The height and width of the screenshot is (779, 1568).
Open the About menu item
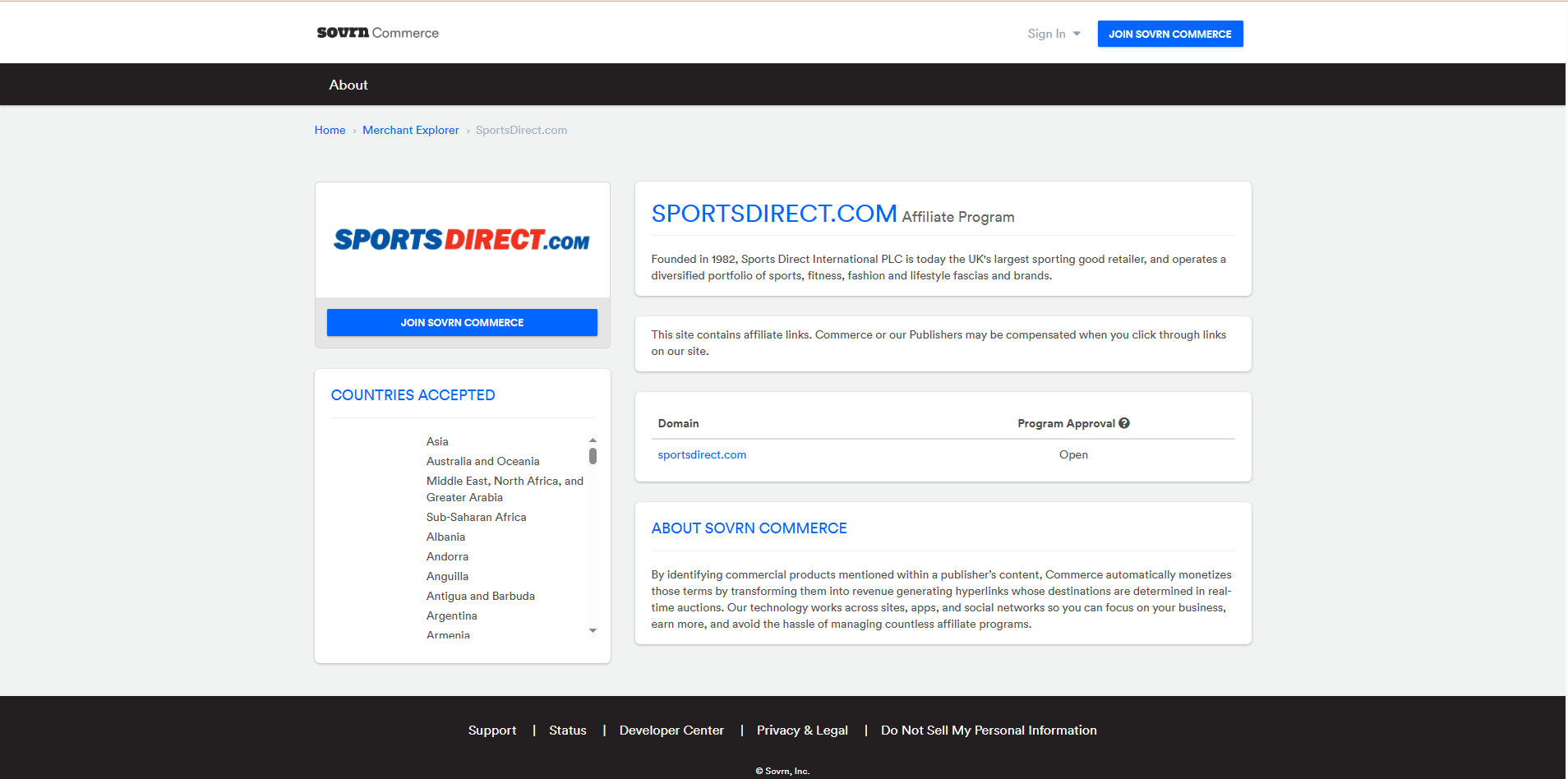(348, 85)
